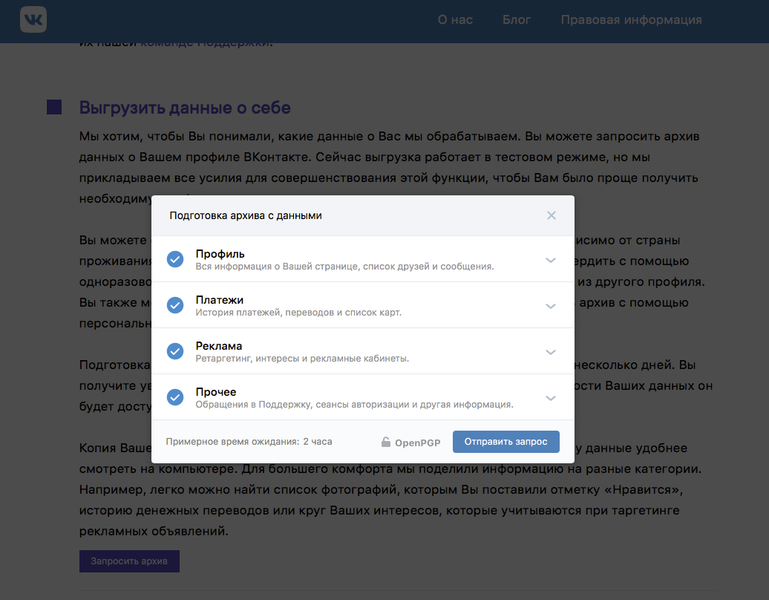The height and width of the screenshot is (600, 769).
Task: Click the Профиль row title
Action: tap(220, 254)
